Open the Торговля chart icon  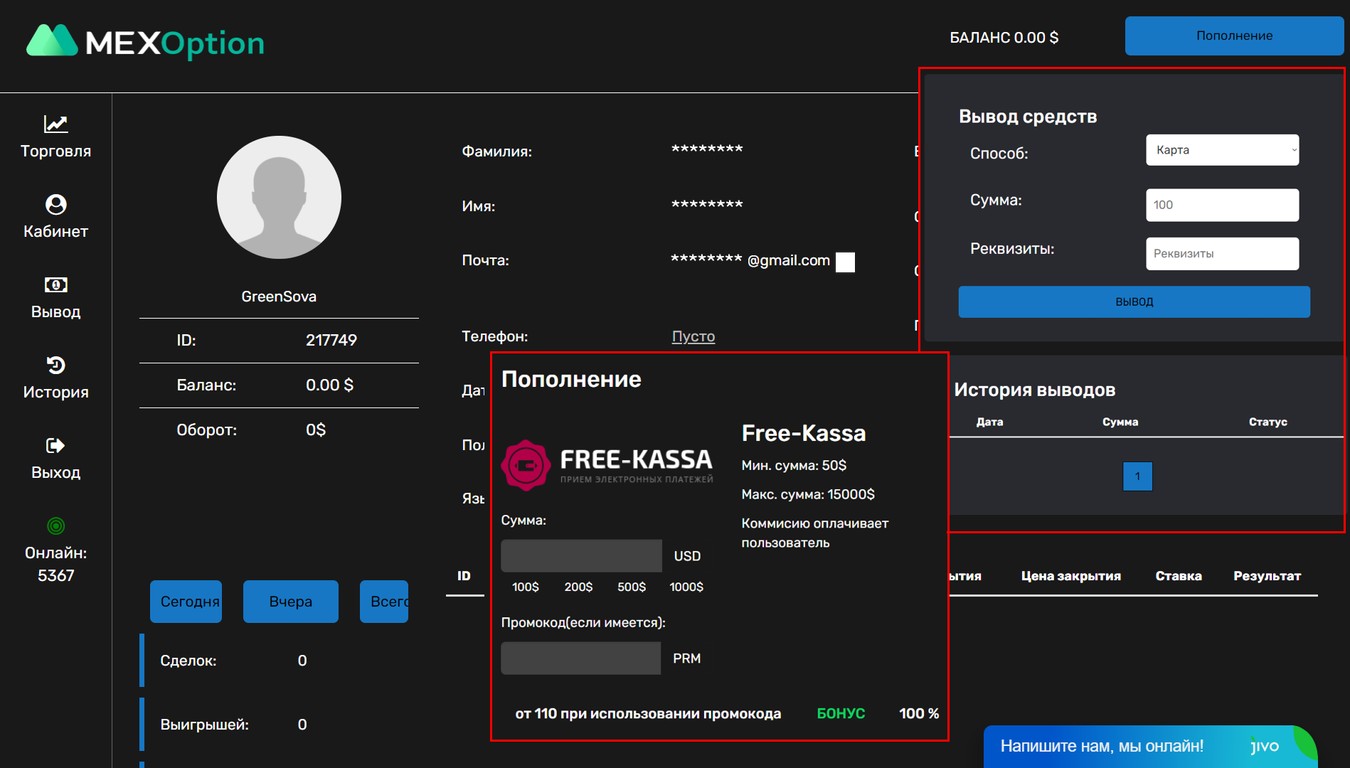pos(56,124)
